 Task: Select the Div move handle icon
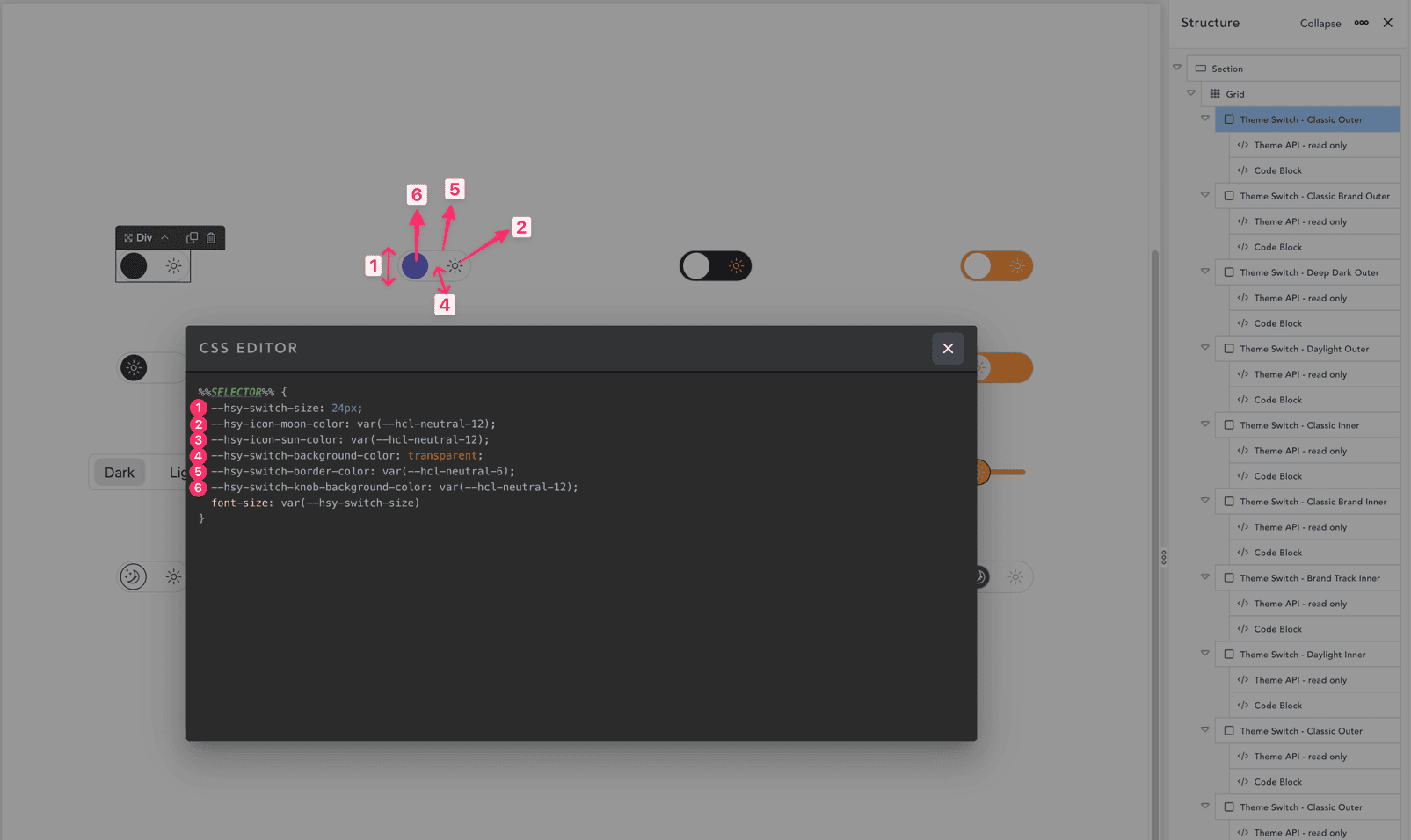click(128, 237)
